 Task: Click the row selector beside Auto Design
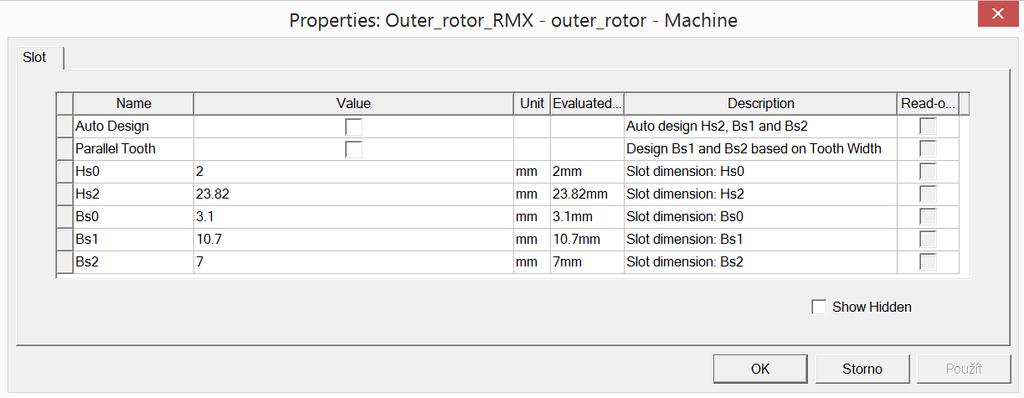65,127
